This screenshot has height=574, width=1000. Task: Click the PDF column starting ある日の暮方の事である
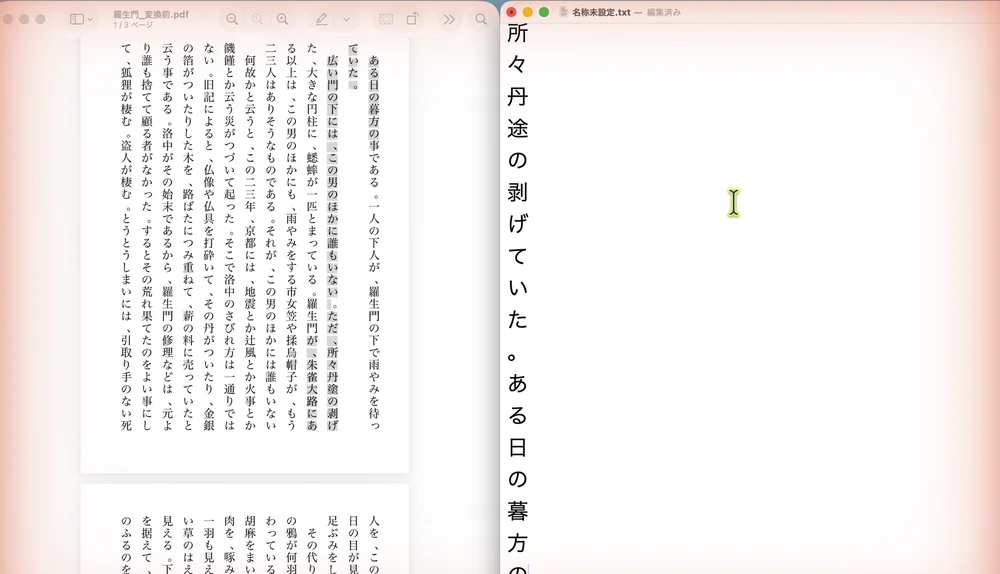click(374, 242)
